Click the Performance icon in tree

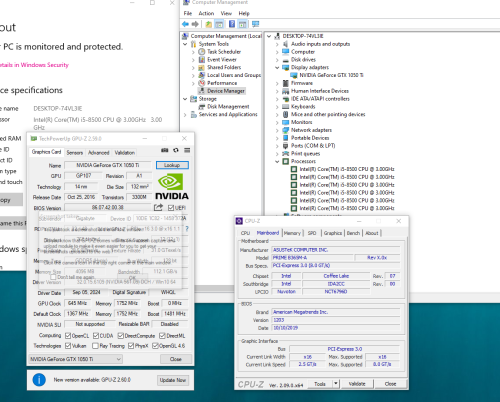(x=202, y=83)
